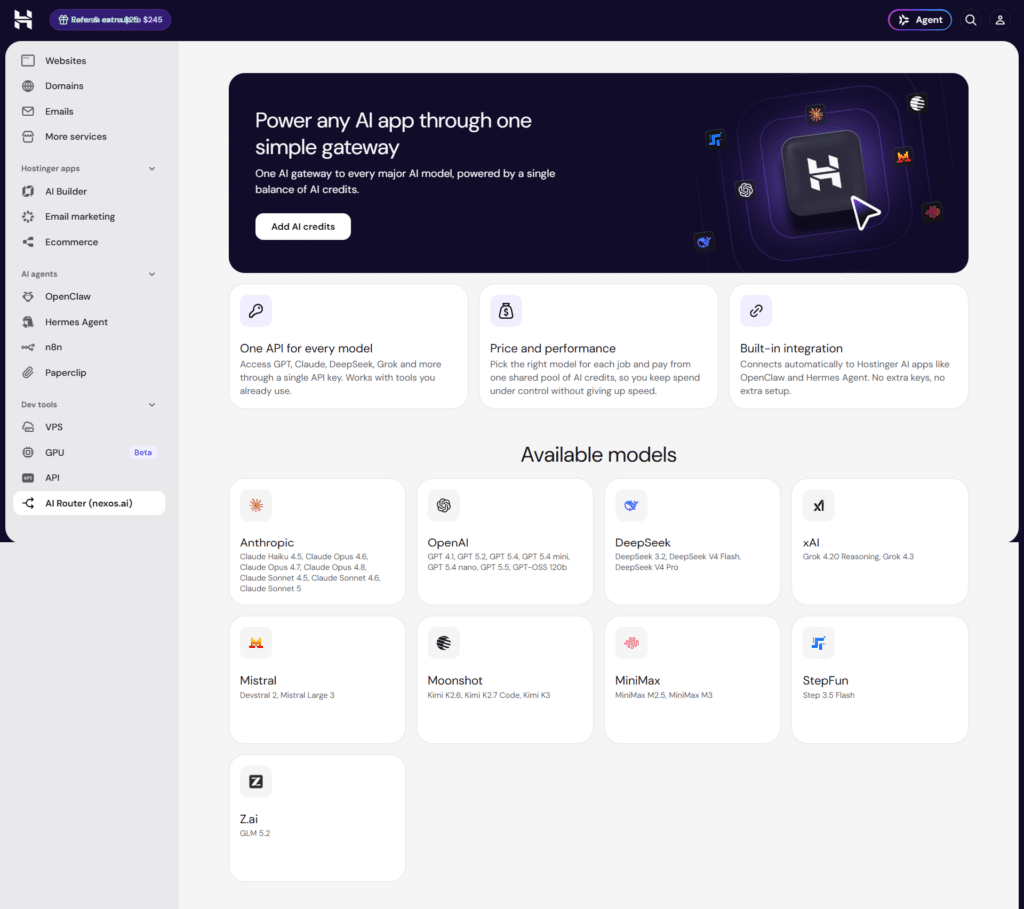The image size is (1024, 909).
Task: Open n8n in the sidebar
Action: (x=89, y=347)
